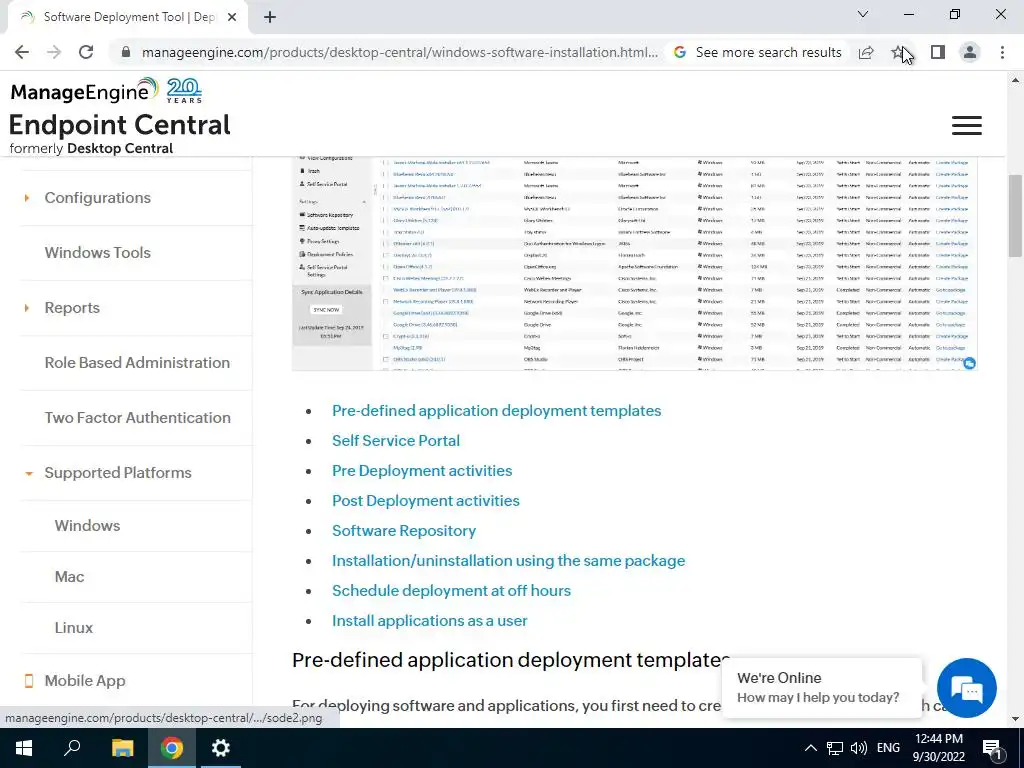This screenshot has height=768, width=1024.
Task: Open the tab search dropdown
Action: 863,14
